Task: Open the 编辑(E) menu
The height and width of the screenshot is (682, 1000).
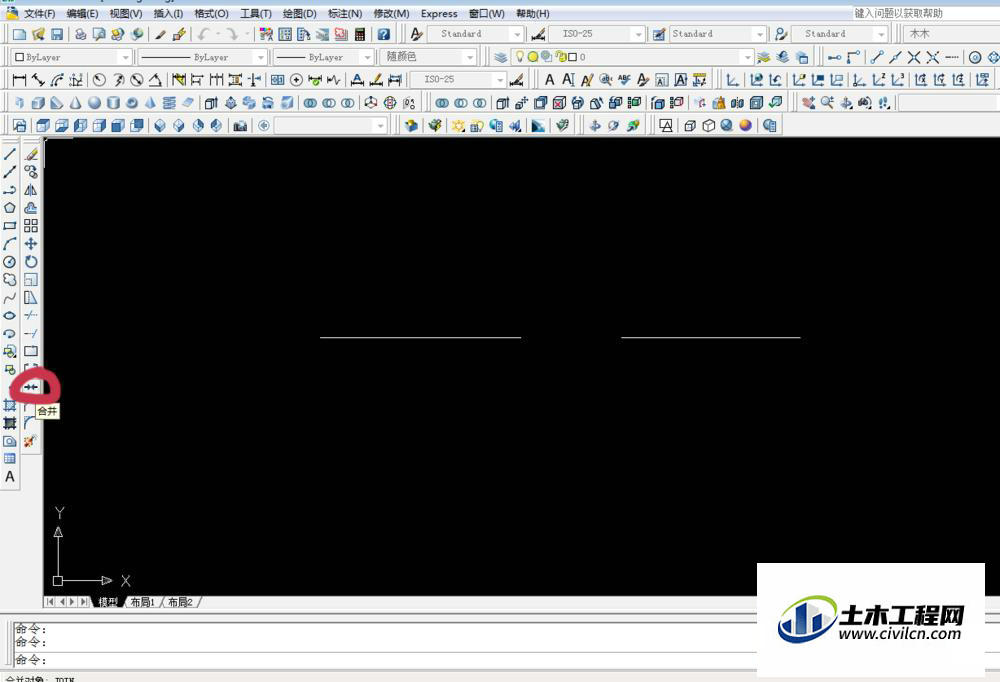Action: click(82, 13)
